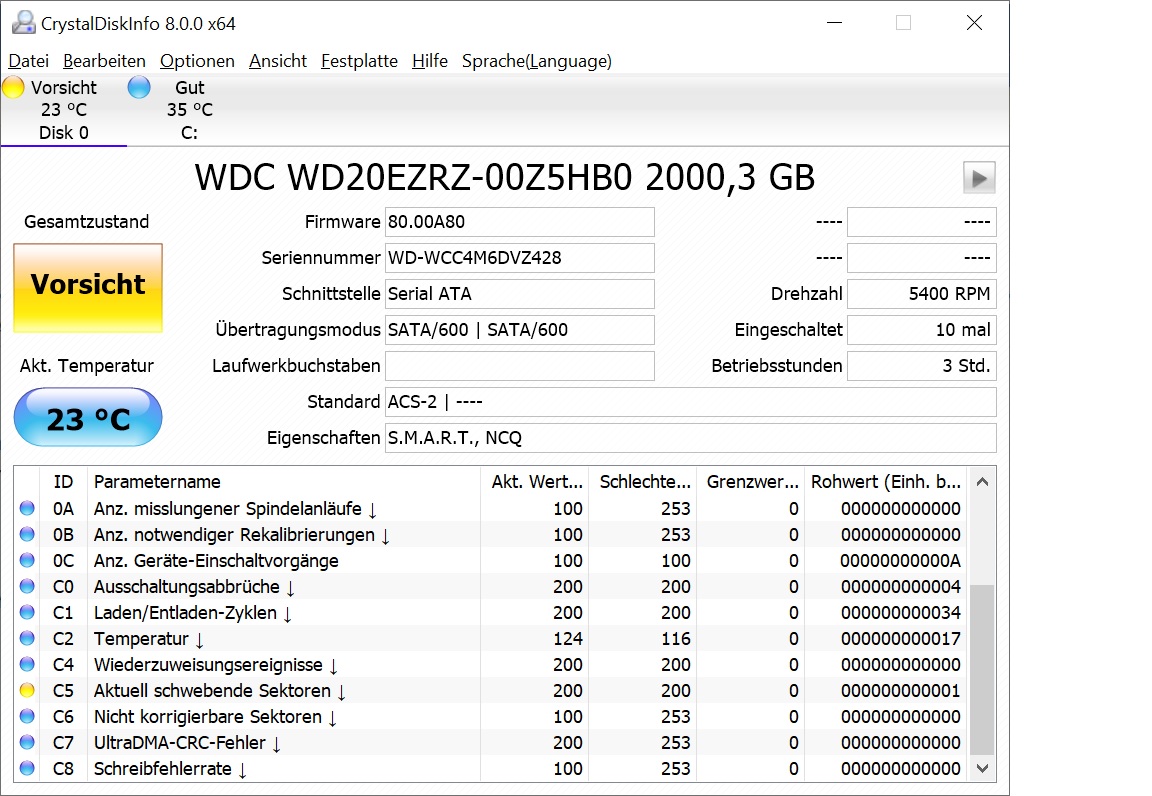Click raw value 000000000034
The image size is (1152, 796).
pyautogui.click(x=901, y=612)
